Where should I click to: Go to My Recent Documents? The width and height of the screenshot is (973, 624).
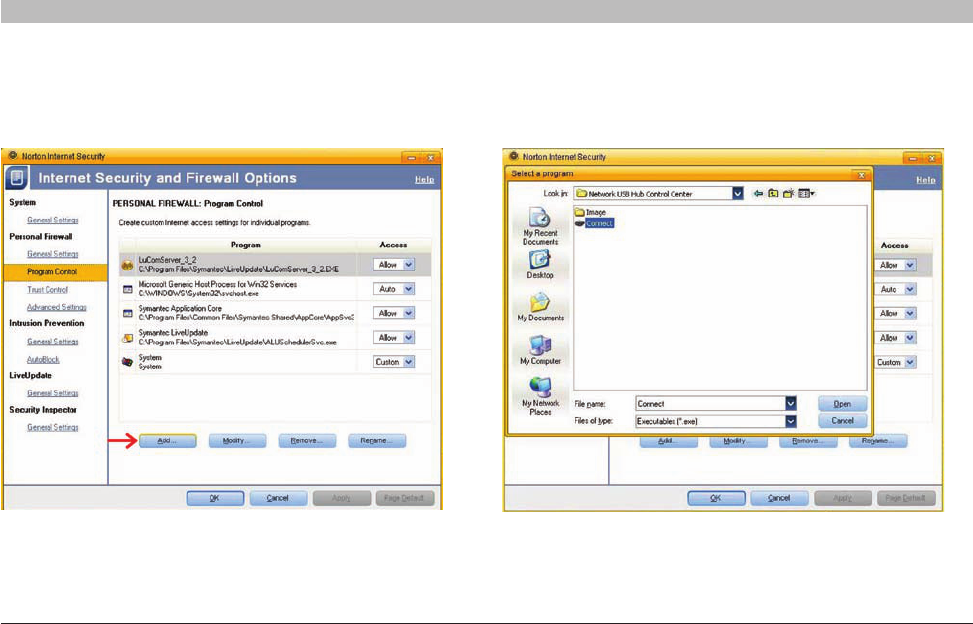(540, 226)
